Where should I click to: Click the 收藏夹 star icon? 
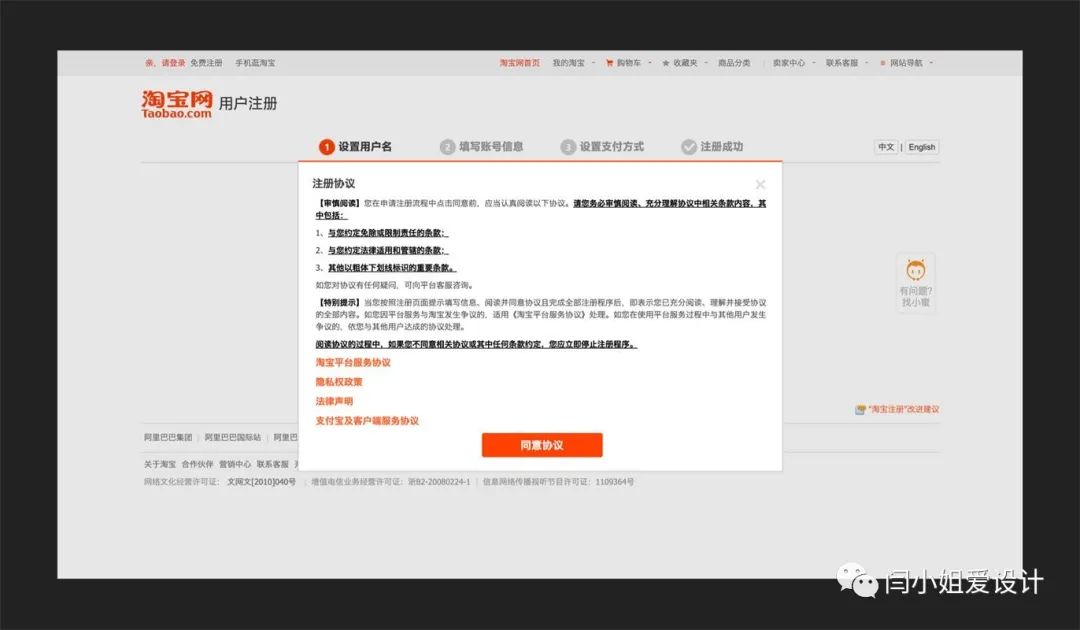click(x=666, y=63)
